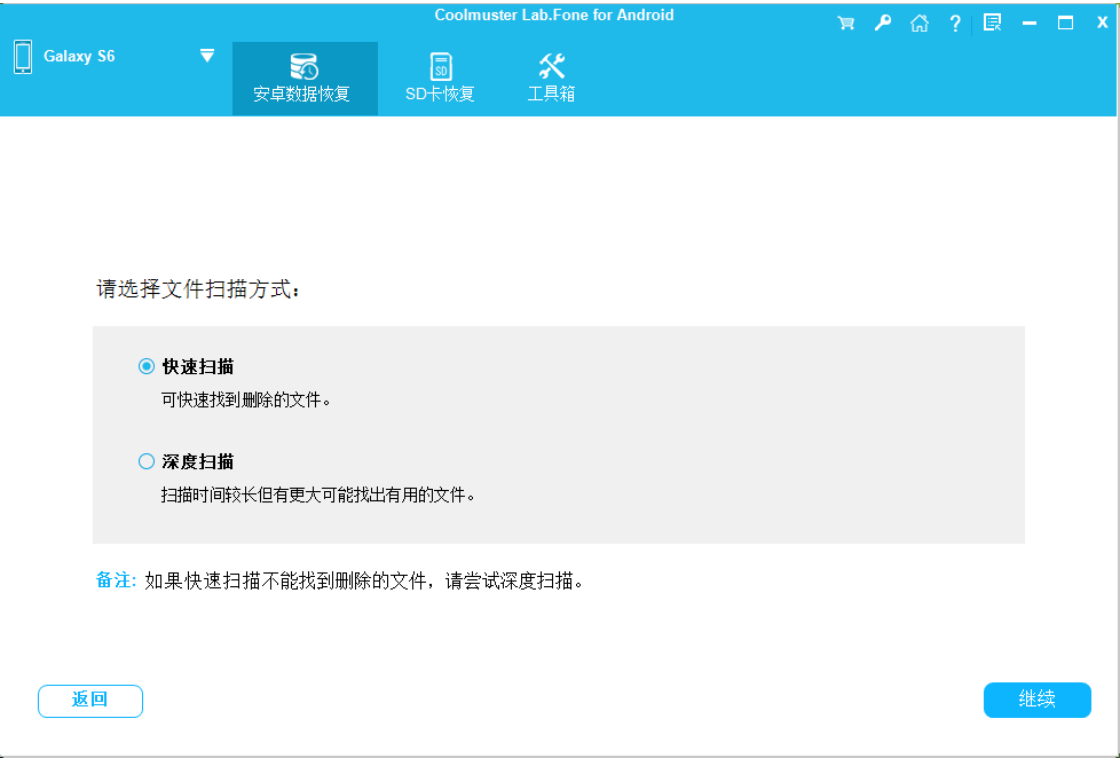The width and height of the screenshot is (1120, 760).
Task: Open help via question mark icon
Action: click(955, 23)
